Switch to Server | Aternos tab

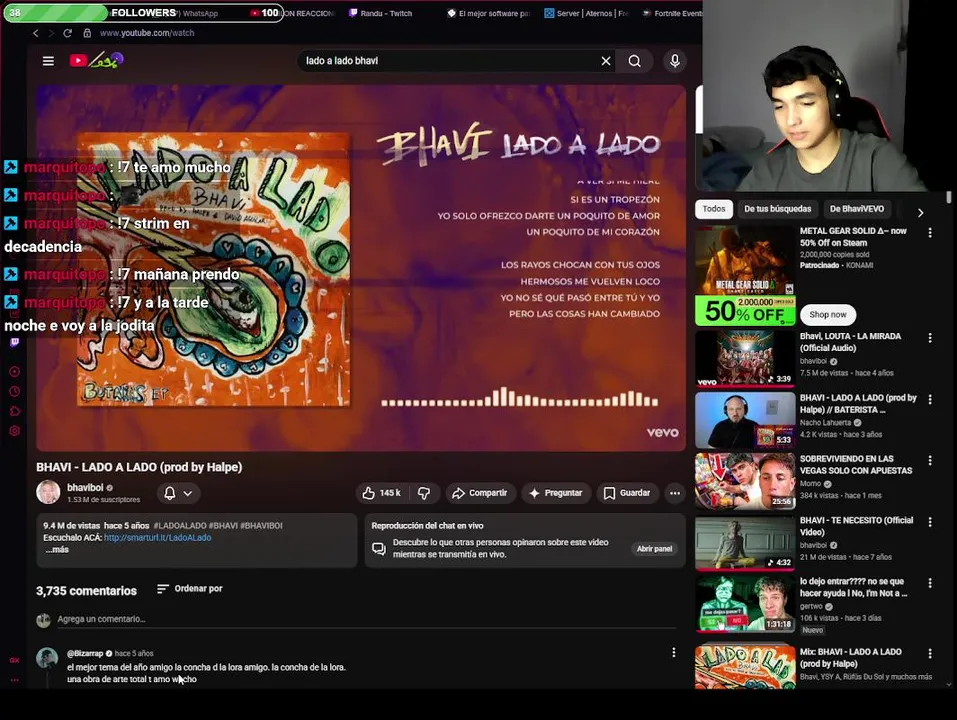(x=586, y=13)
